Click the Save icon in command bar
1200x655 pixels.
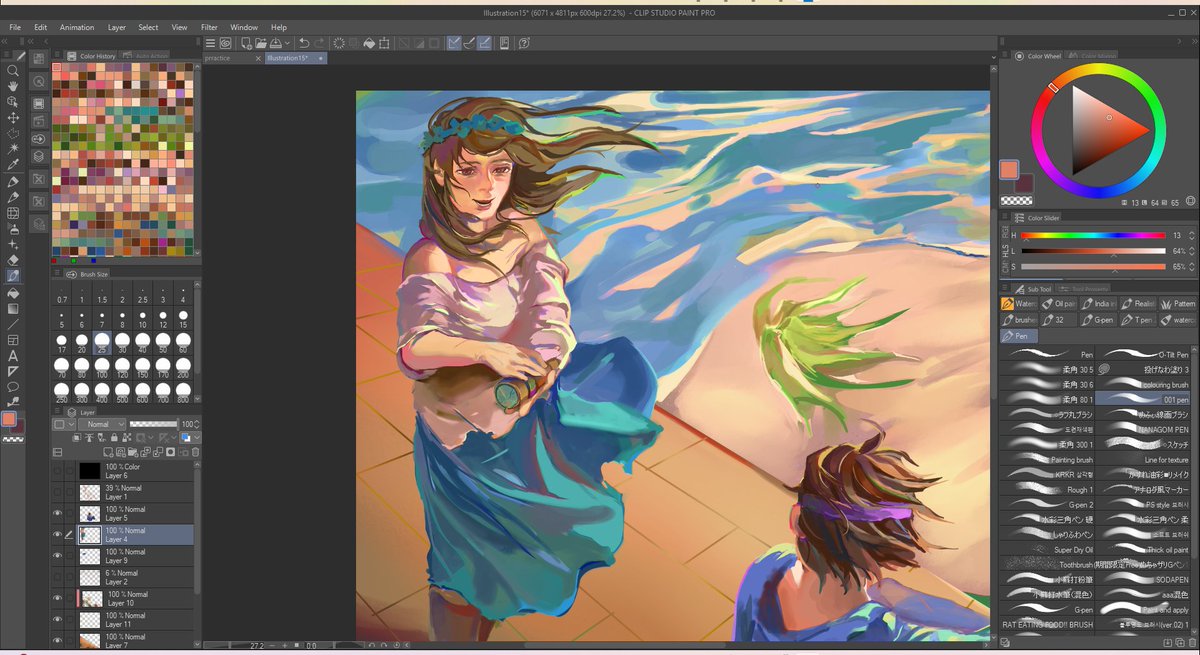(x=276, y=43)
